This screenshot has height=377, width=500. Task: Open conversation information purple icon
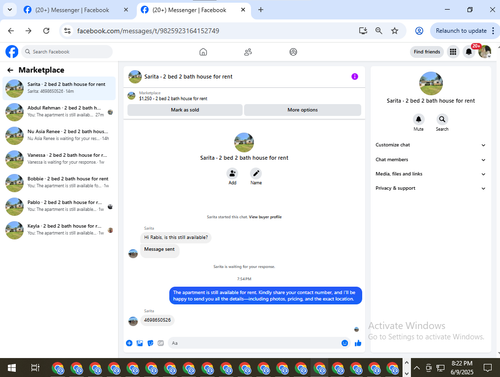pyautogui.click(x=355, y=77)
